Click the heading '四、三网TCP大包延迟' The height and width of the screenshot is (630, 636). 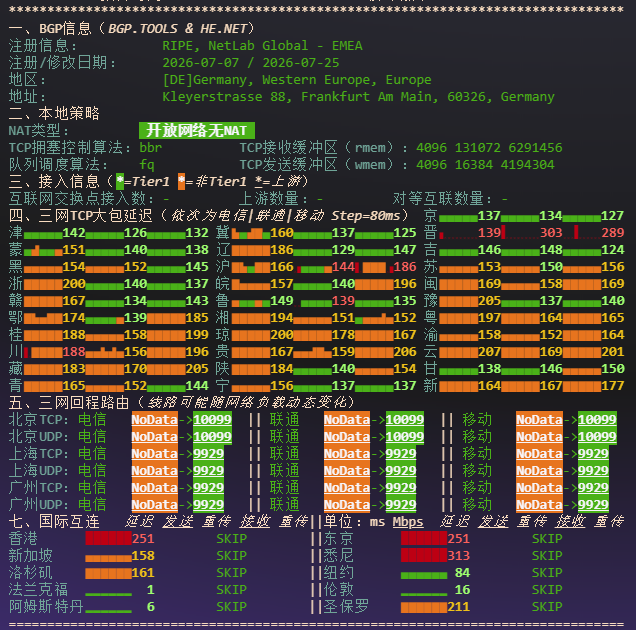click(80, 216)
